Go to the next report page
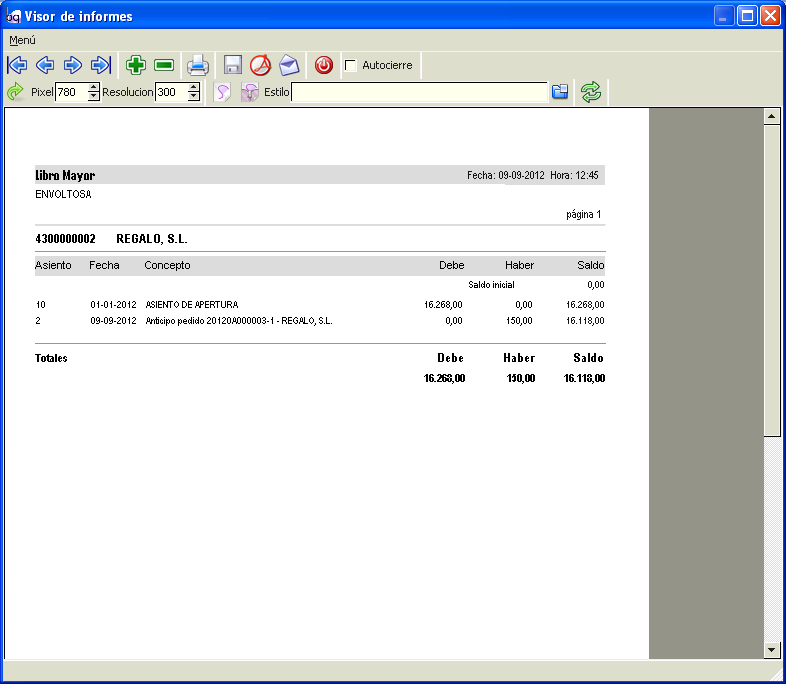The height and width of the screenshot is (684, 786). [x=73, y=65]
